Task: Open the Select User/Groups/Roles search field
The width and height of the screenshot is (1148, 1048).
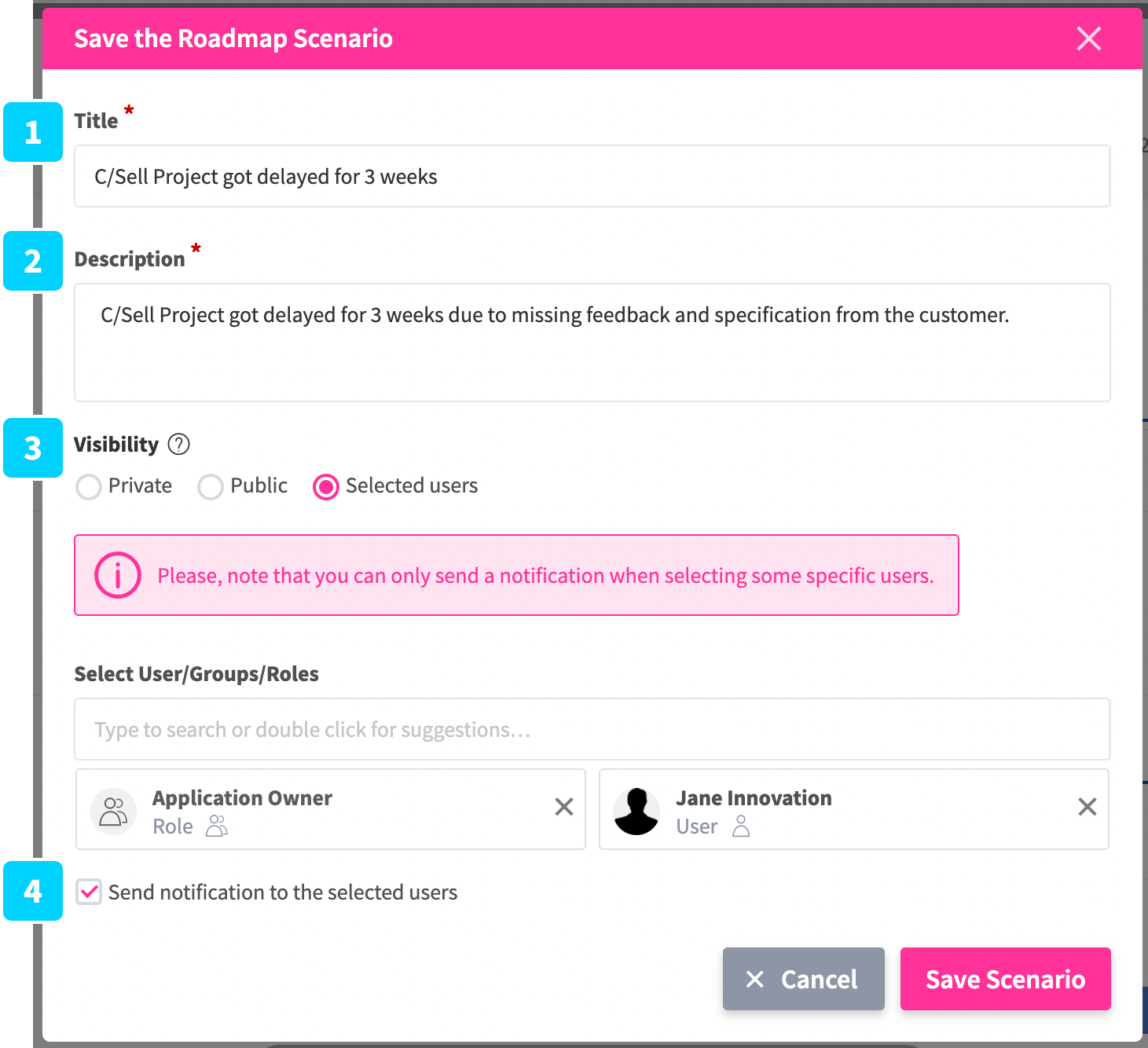Action: (x=592, y=730)
